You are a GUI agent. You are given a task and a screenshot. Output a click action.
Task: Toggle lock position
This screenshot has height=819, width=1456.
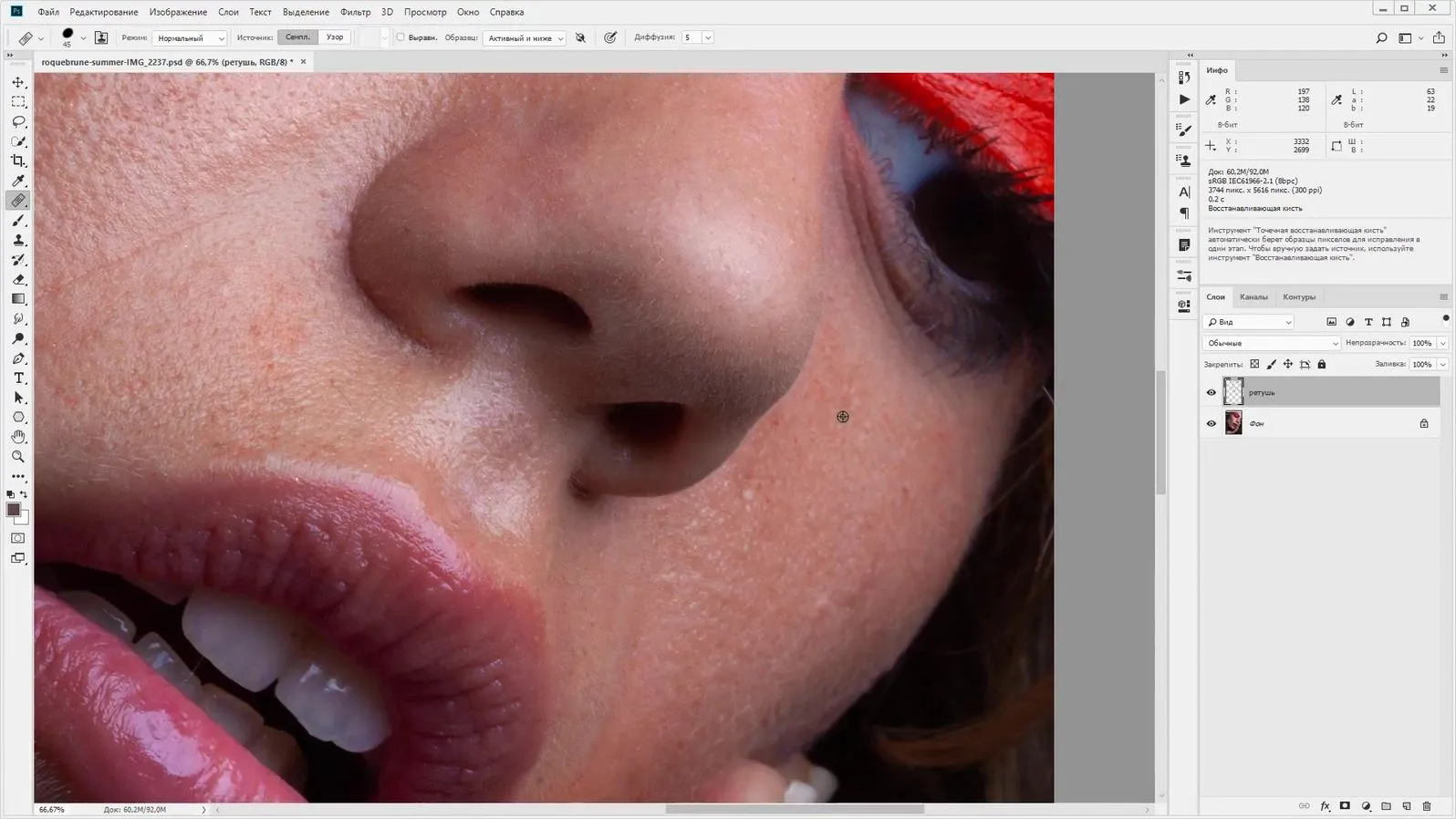(1288, 364)
